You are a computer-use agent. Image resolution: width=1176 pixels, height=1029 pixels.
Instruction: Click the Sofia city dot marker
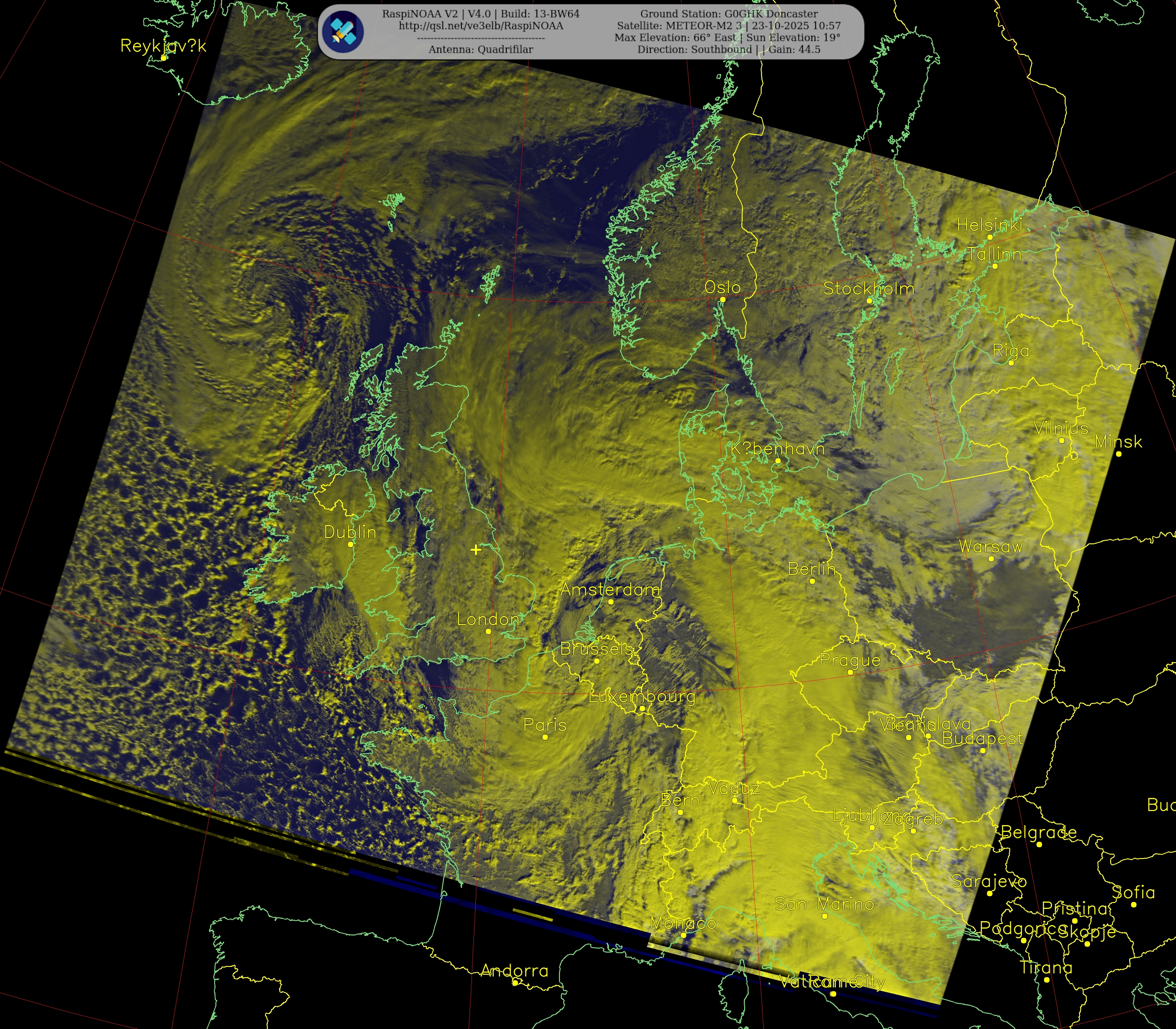point(1134,905)
